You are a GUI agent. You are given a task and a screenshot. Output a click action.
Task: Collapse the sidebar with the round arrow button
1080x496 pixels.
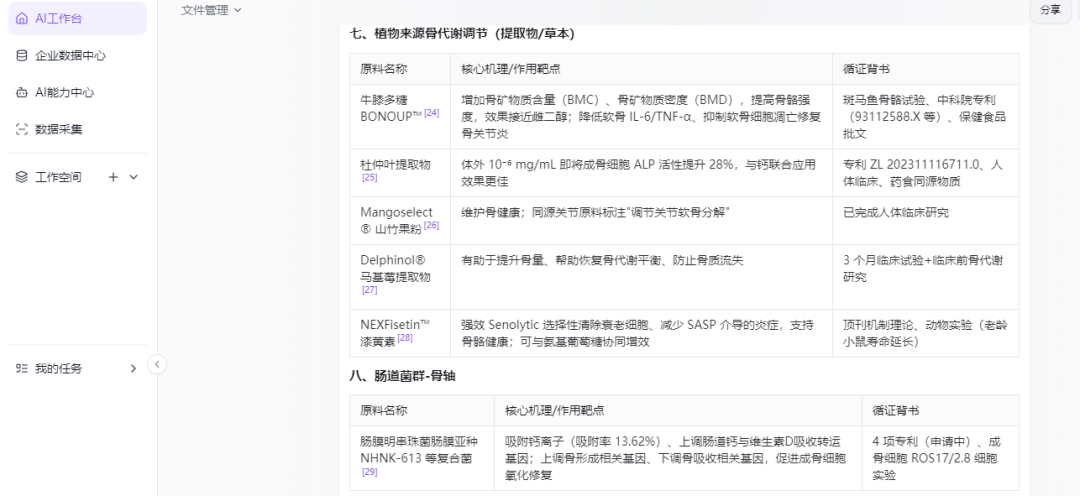tap(157, 364)
